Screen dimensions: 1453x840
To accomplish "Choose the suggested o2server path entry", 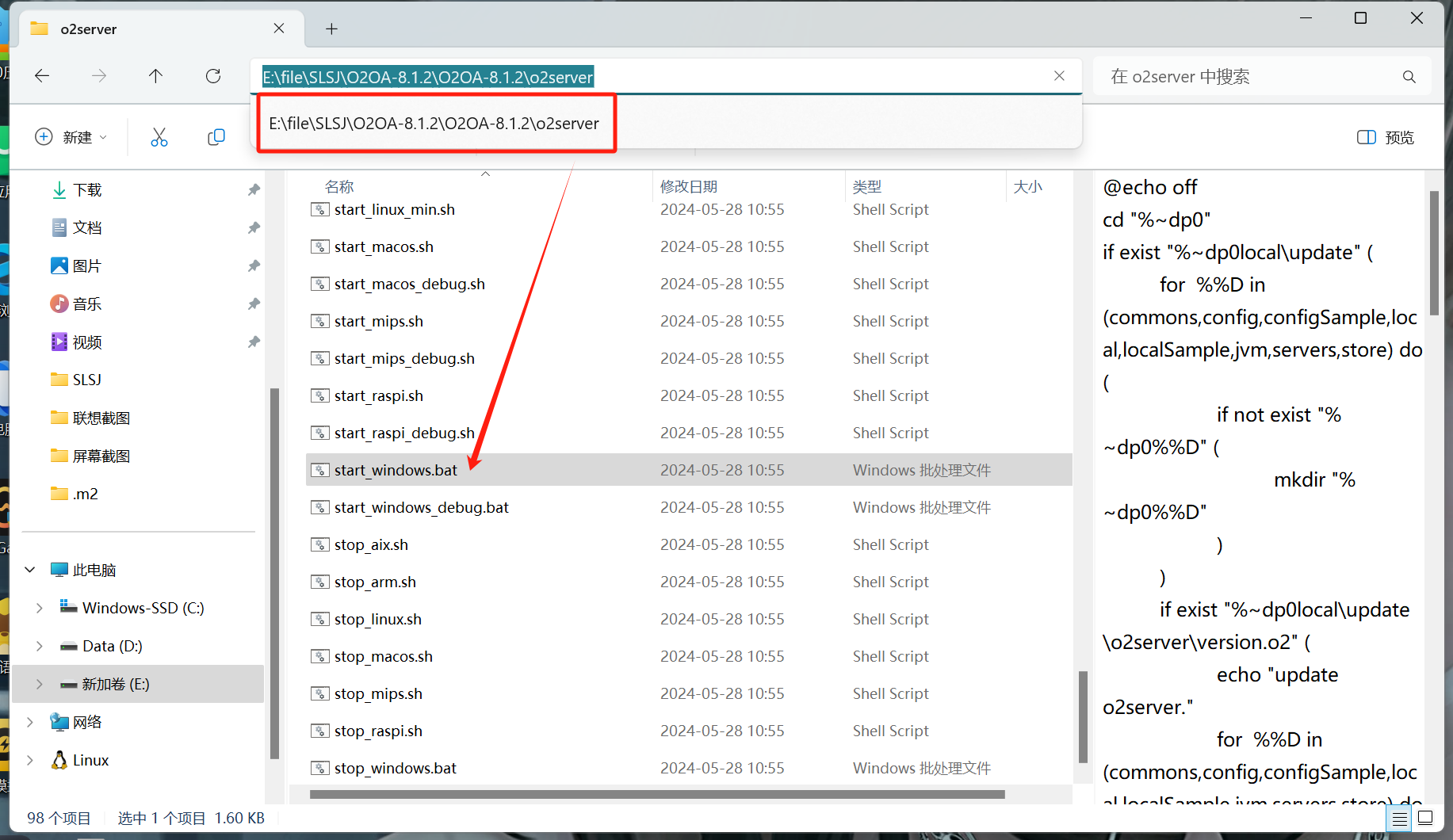I will click(x=434, y=124).
